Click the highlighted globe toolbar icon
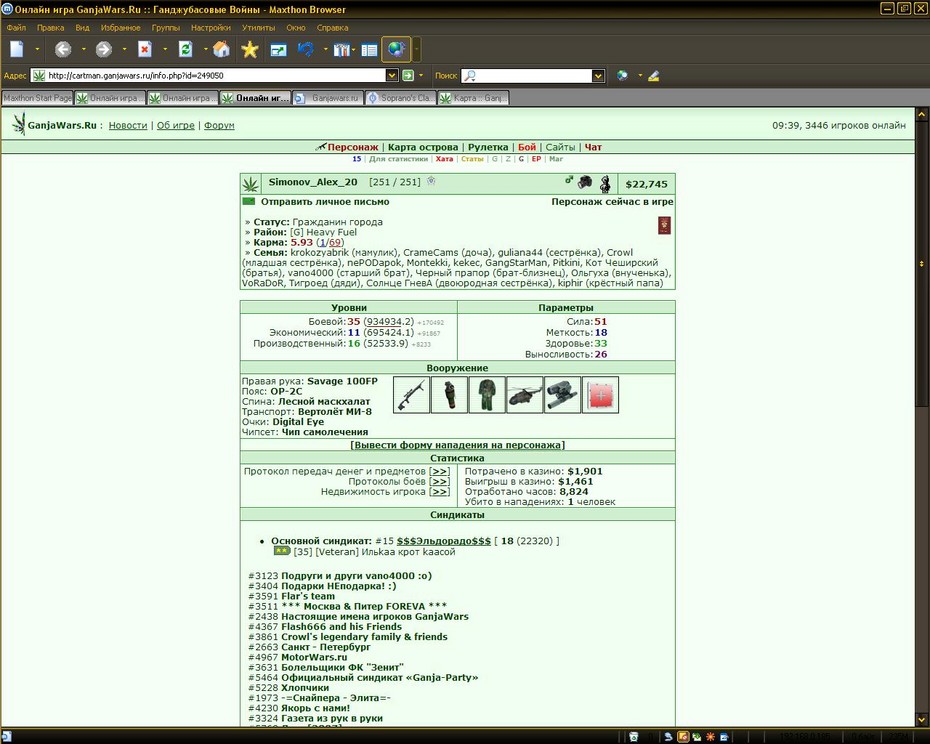Image resolution: width=930 pixels, height=744 pixels. (x=396, y=49)
